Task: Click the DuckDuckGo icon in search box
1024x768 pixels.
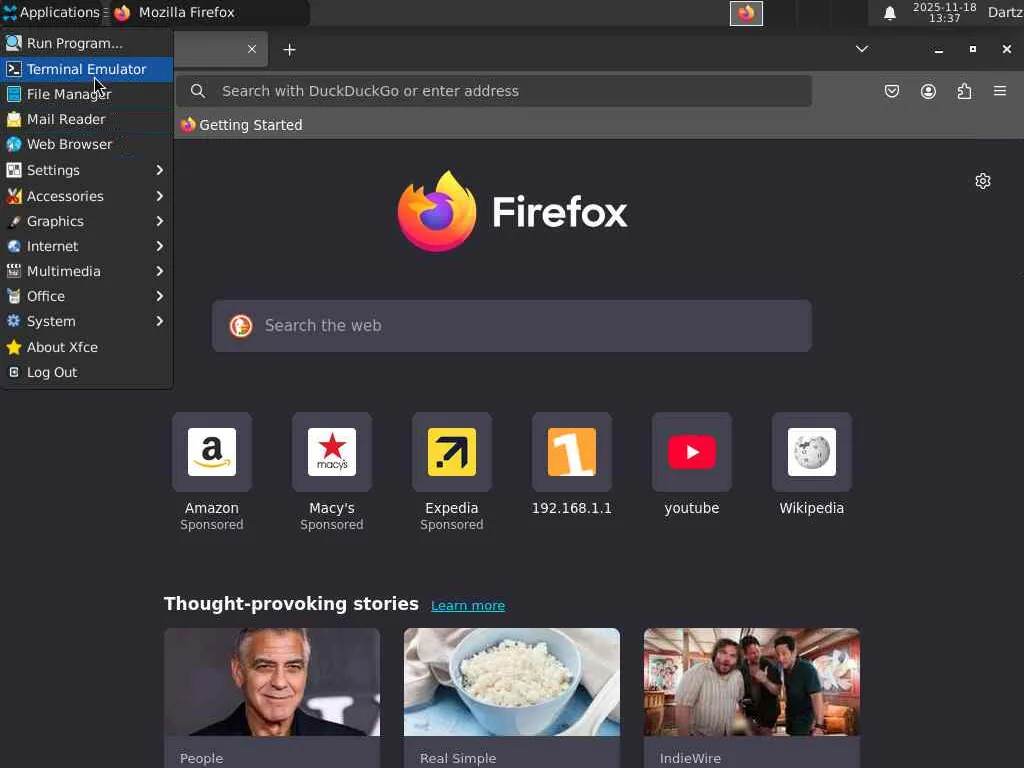Action: [241, 325]
